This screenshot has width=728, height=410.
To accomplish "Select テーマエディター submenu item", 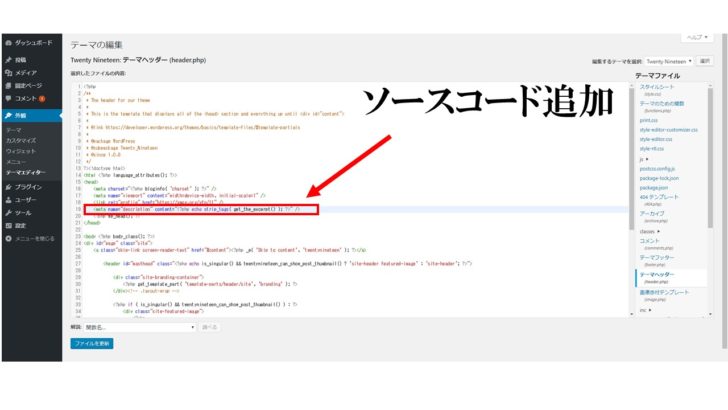I will (26, 173).
